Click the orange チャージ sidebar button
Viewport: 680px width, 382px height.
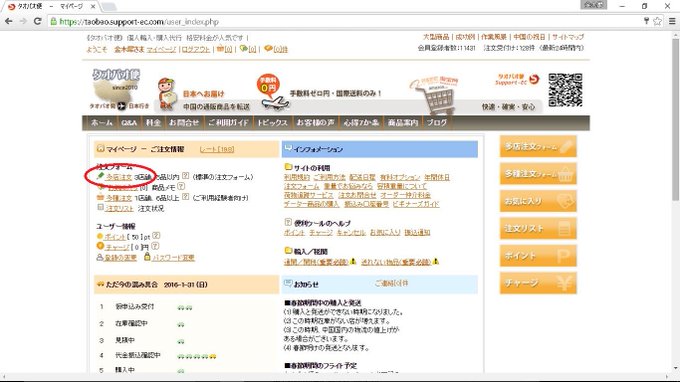click(538, 283)
